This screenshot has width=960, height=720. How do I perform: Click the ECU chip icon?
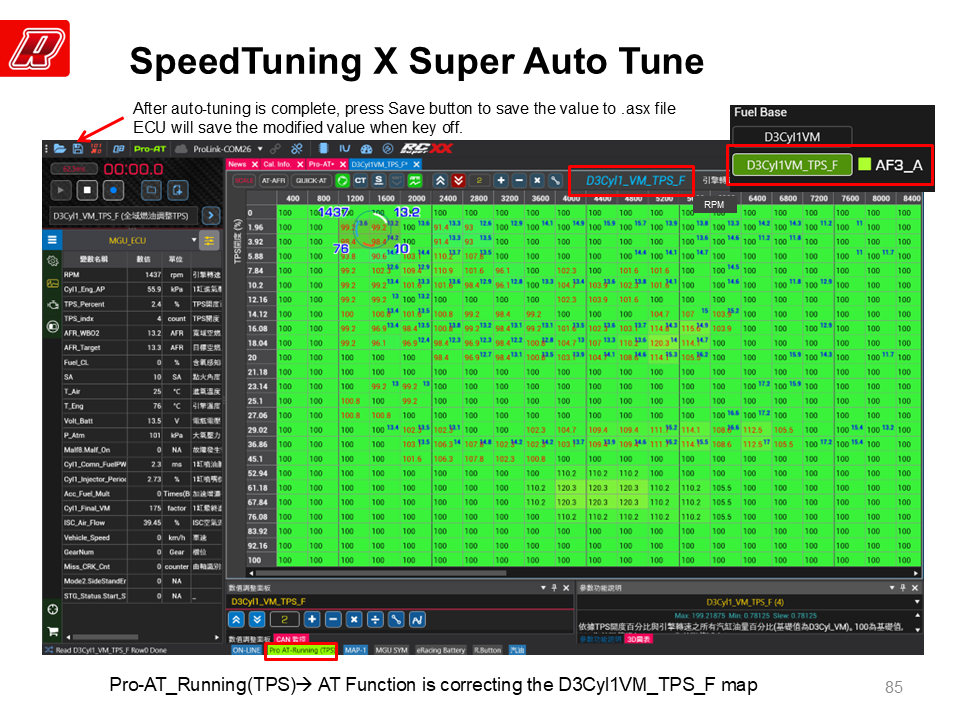324,149
